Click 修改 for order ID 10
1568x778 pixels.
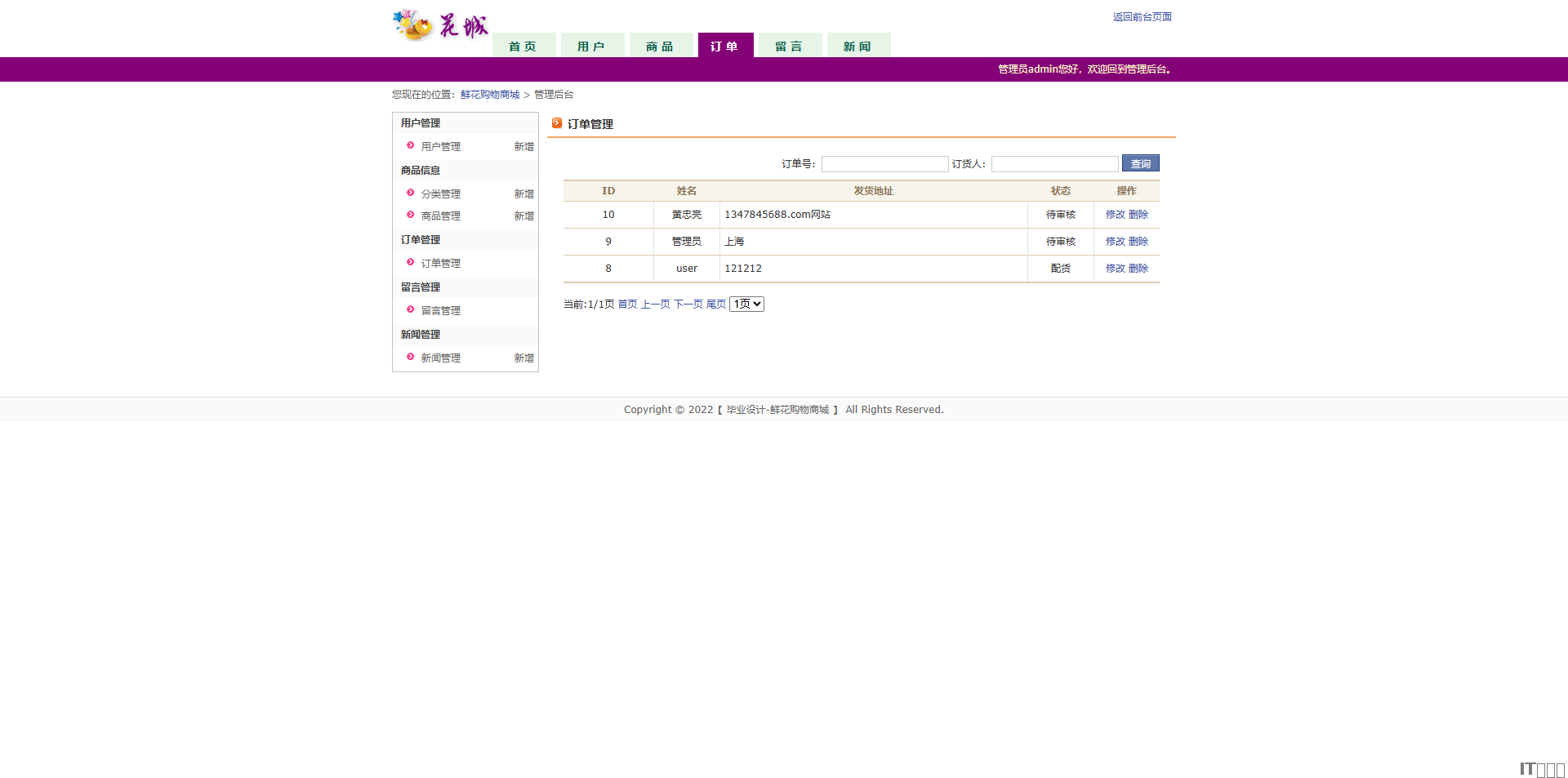(x=1115, y=215)
